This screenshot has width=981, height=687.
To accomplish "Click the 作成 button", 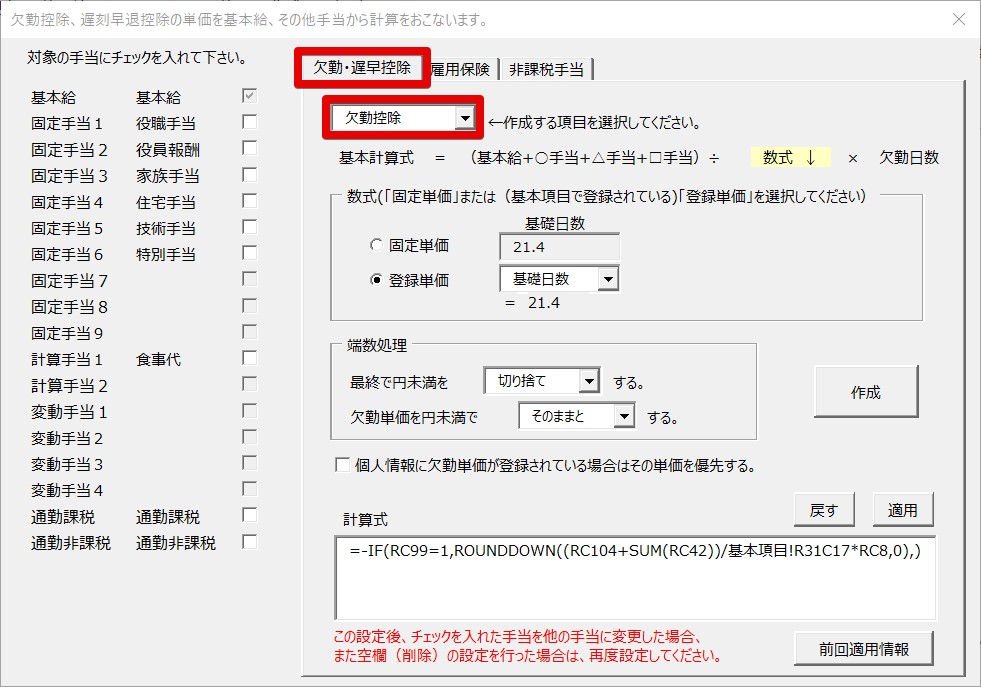I will (868, 392).
